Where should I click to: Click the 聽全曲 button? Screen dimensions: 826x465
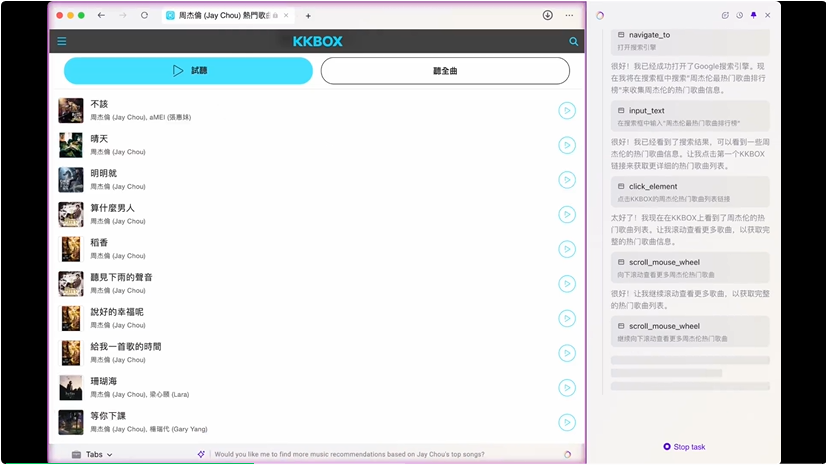(445, 71)
